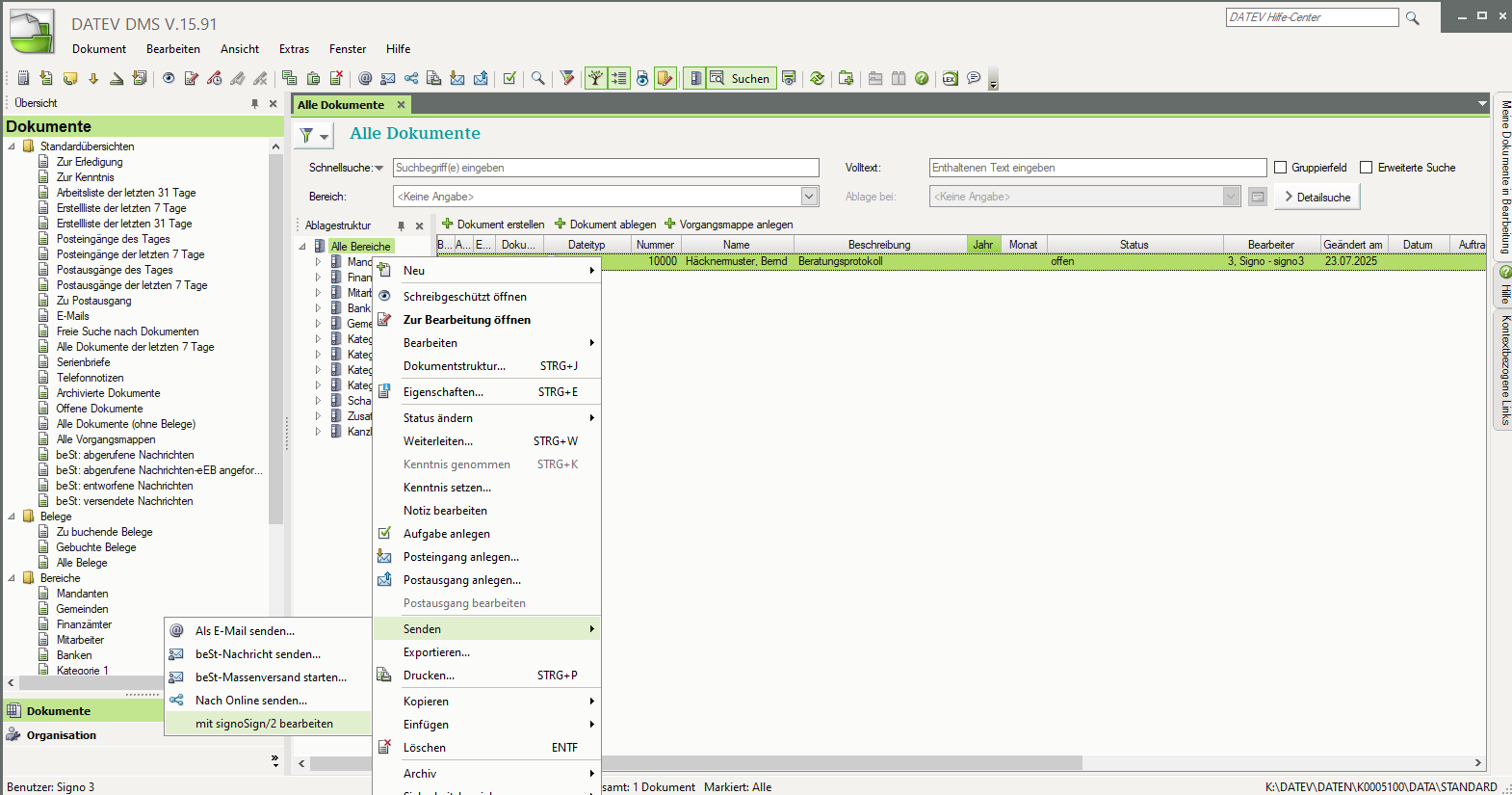
Task: Open the Kontextbezogene Links side tab
Action: pyautogui.click(x=1504, y=370)
